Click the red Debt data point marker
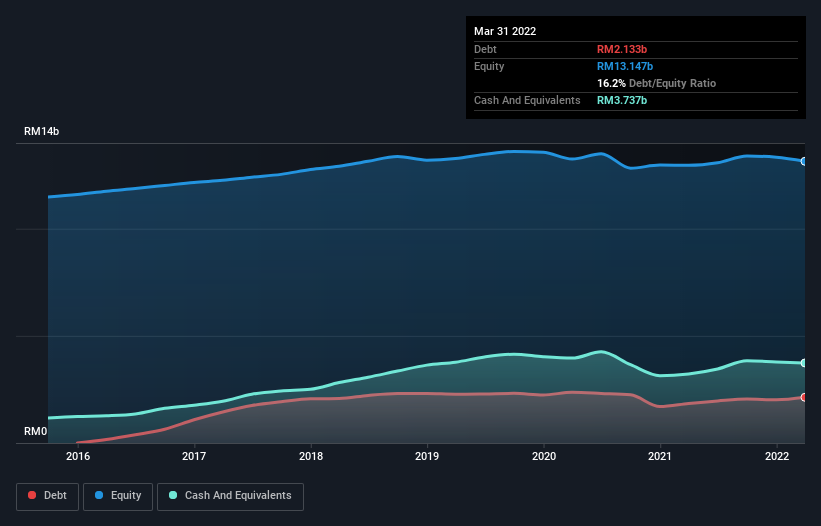The height and width of the screenshot is (526, 821). (x=804, y=397)
